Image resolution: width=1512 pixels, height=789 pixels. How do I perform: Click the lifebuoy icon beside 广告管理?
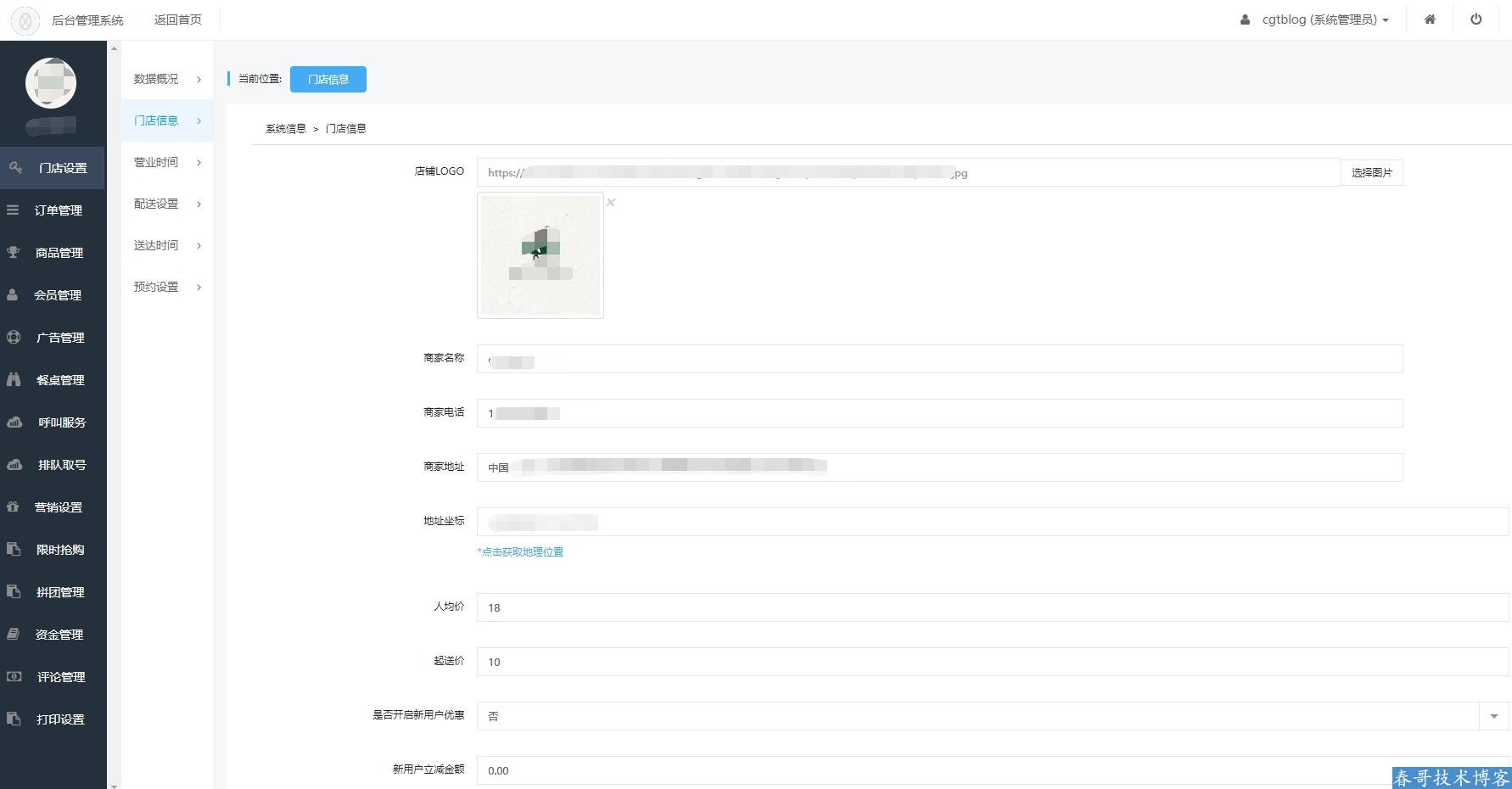click(x=14, y=338)
